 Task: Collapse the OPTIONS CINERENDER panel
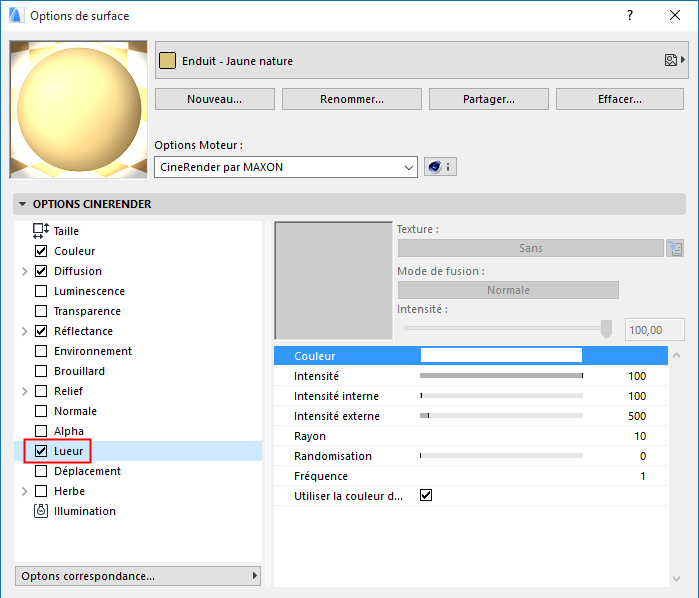(x=23, y=204)
